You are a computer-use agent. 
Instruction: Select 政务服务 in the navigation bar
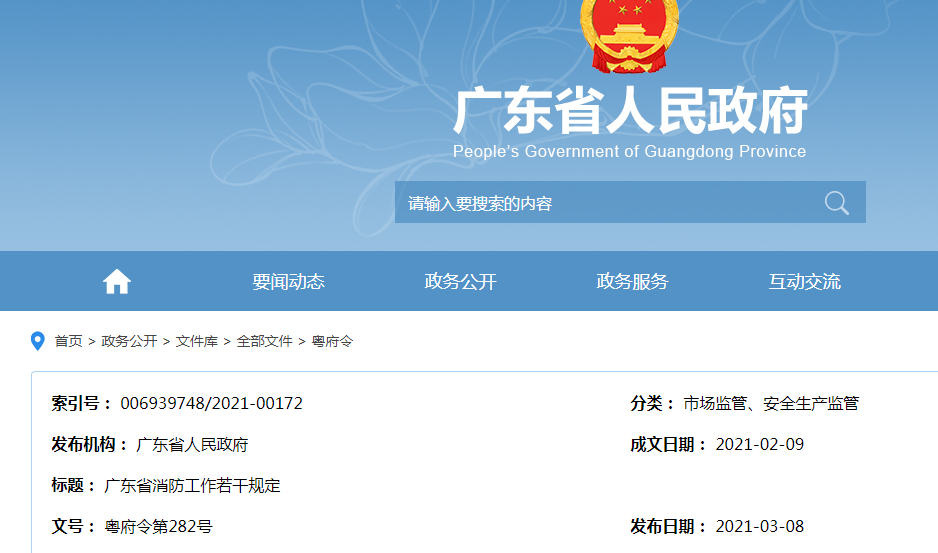coord(632,282)
